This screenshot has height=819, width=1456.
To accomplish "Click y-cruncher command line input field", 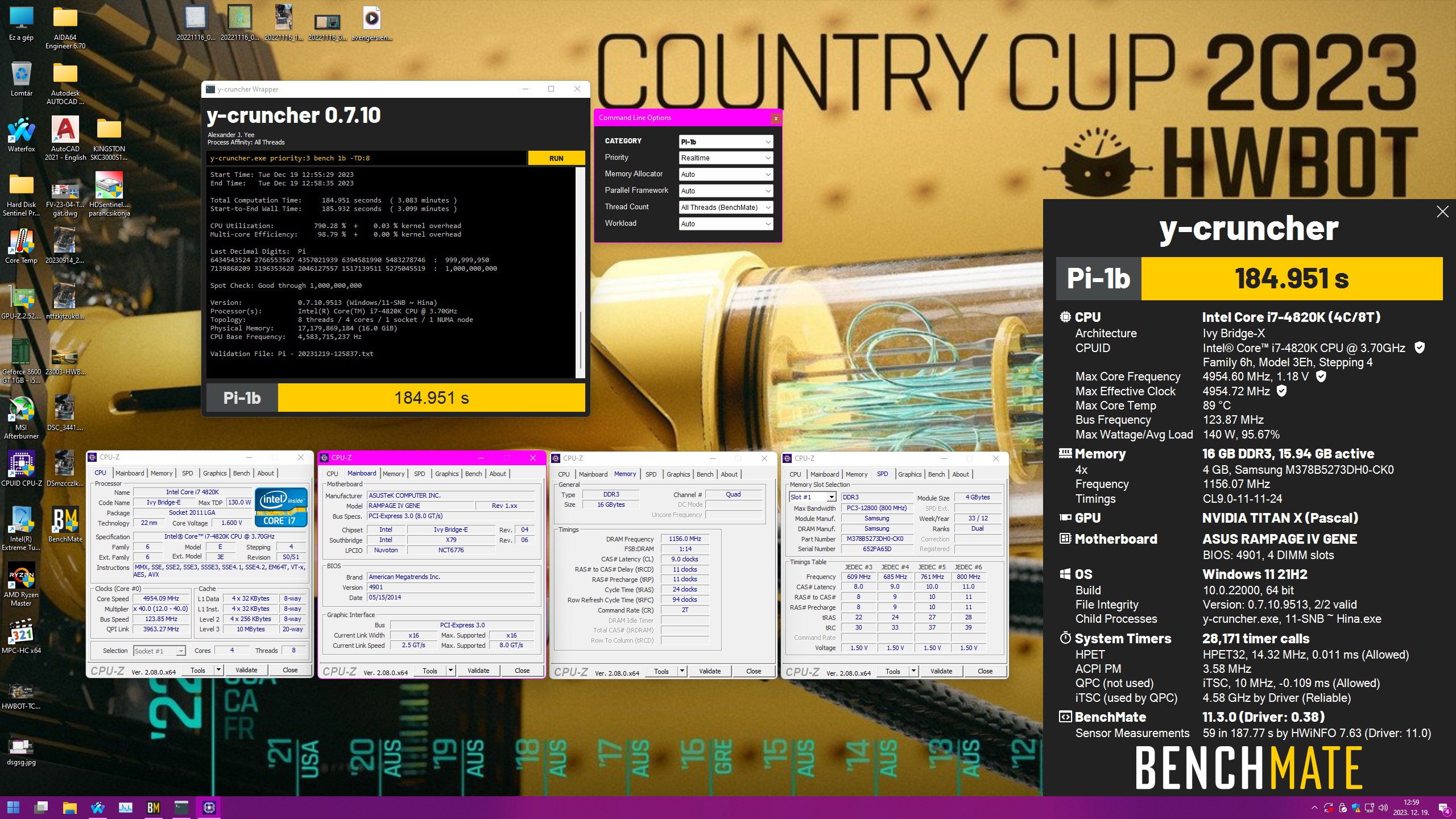I will [x=366, y=158].
